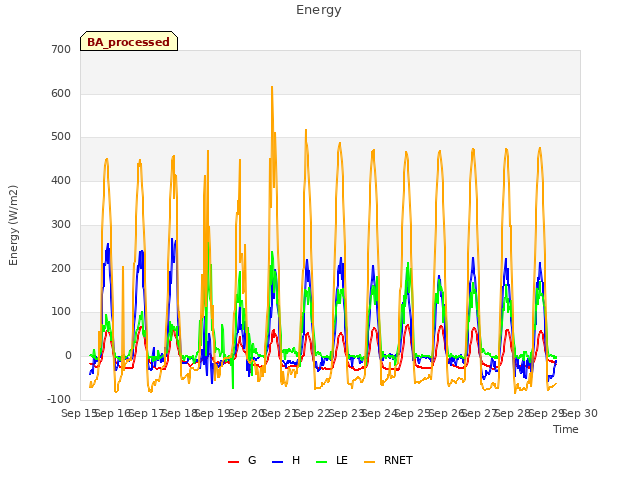Click the blue H legend swatch
The image size is (640, 480).
(278, 462)
